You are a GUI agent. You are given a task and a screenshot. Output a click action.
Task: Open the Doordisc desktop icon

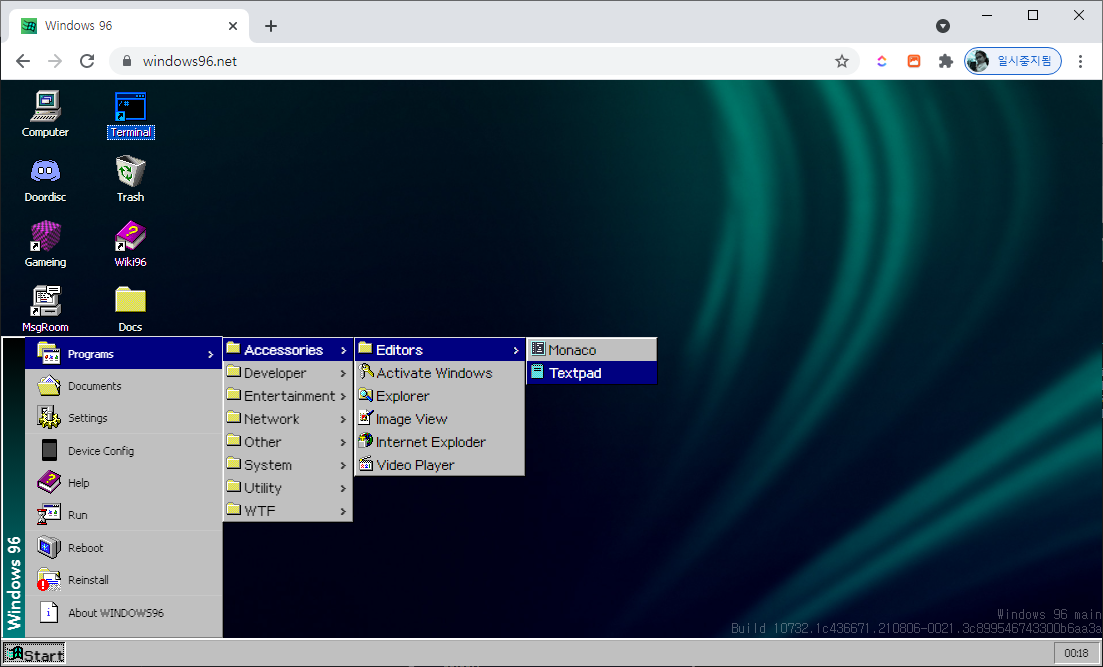click(45, 180)
